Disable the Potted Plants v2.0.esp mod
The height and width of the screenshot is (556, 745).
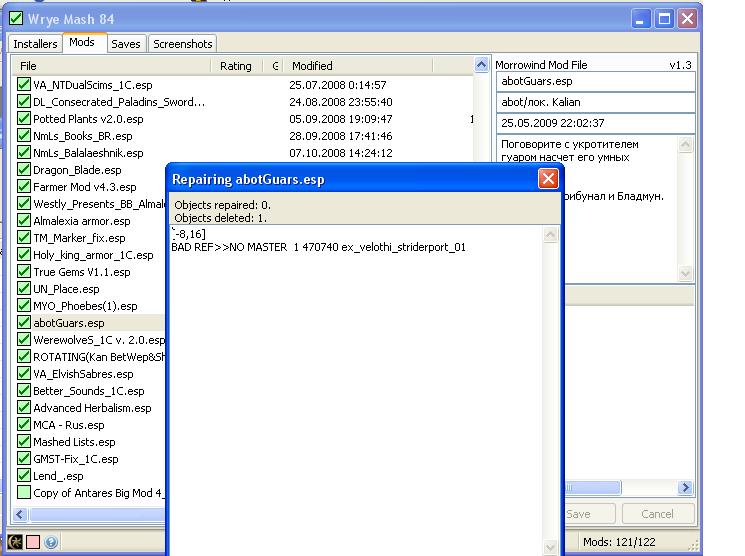coord(24,119)
